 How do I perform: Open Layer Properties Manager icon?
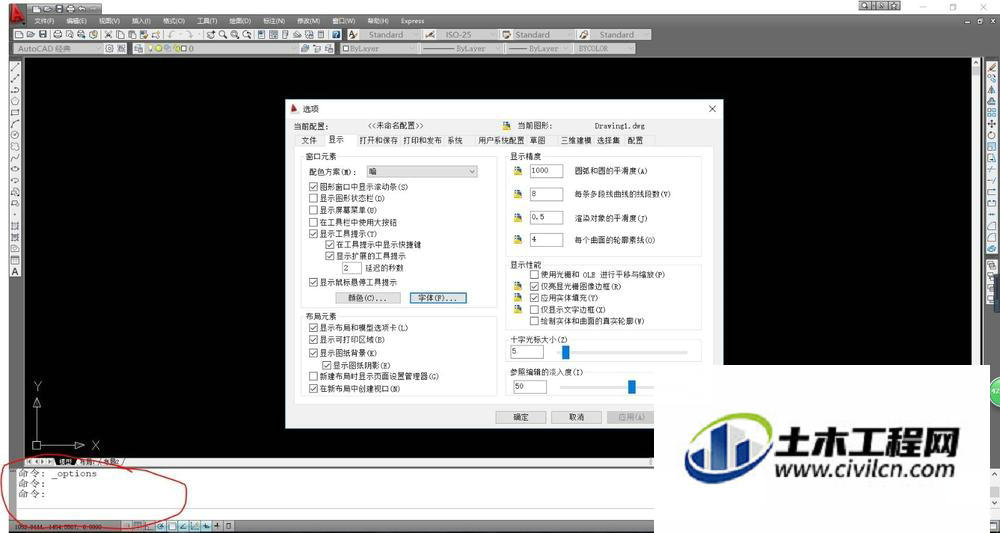tap(138, 48)
